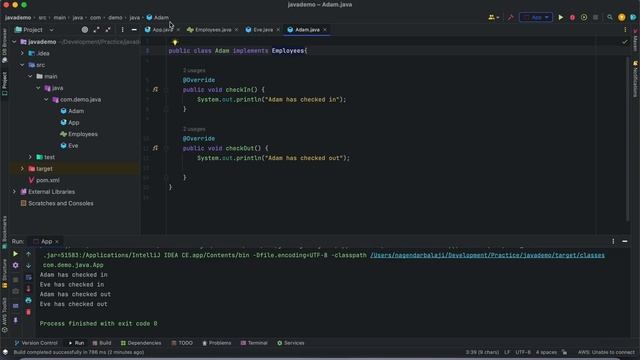Stop the process from the main toolbar

coord(596,18)
